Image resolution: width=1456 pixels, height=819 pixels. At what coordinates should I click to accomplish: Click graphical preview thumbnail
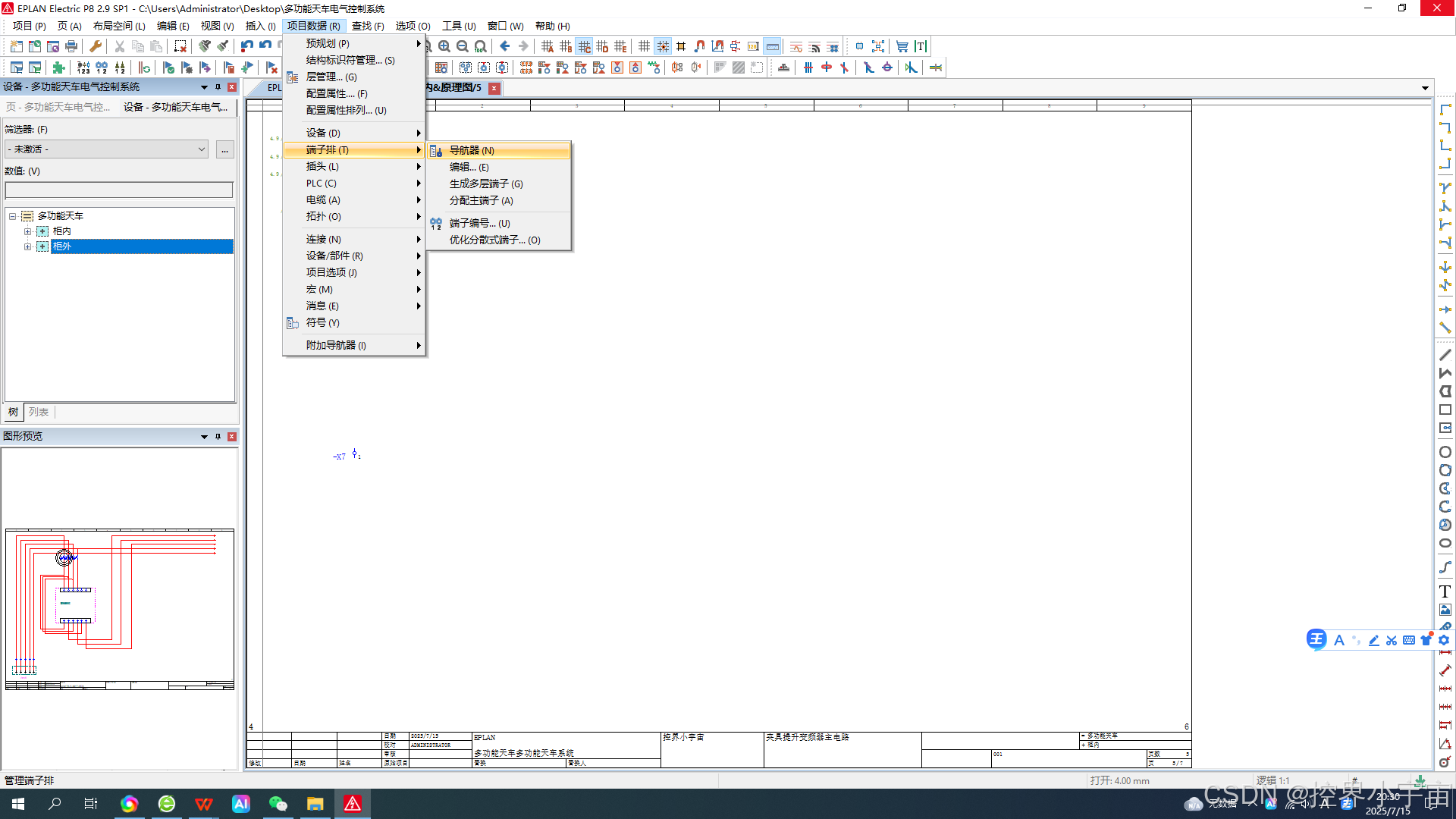(x=120, y=609)
